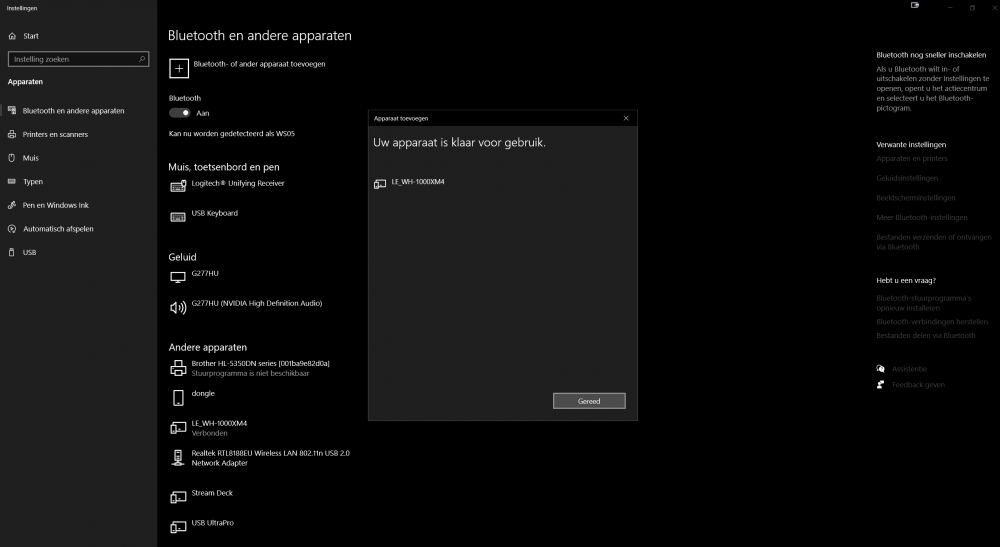Click the G277HU monitor icon
1000x547 pixels.
178,277
